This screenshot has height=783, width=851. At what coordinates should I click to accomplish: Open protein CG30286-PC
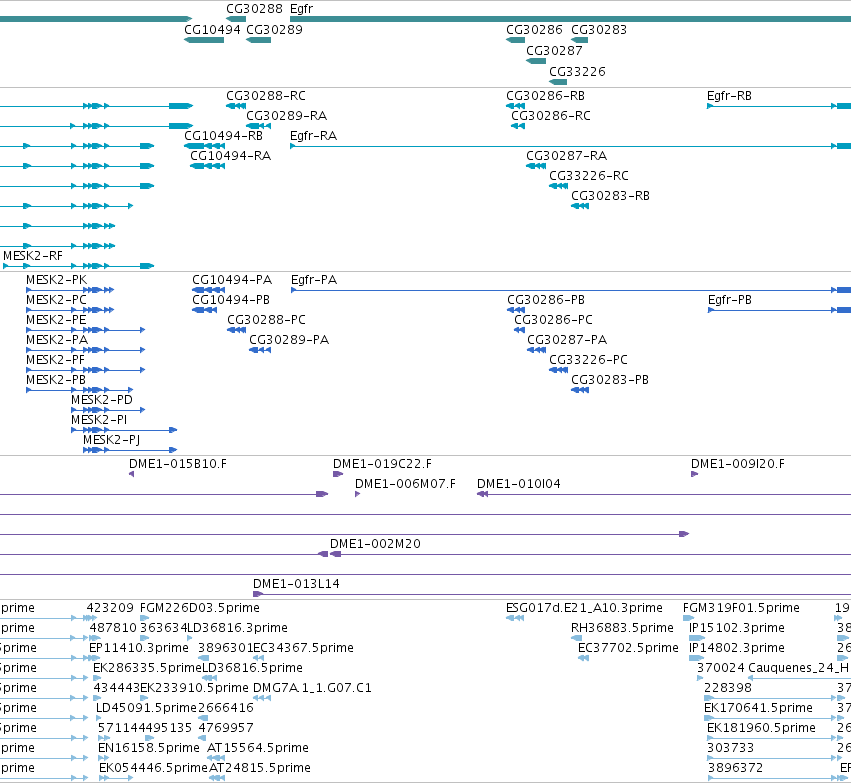pos(554,320)
